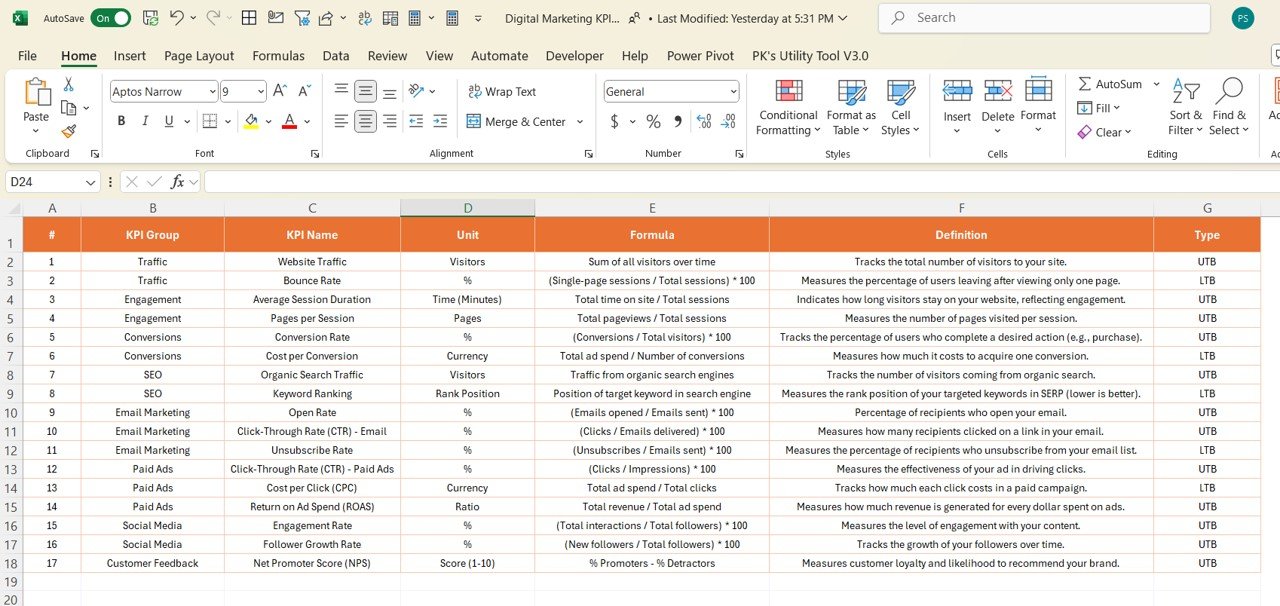This screenshot has width=1280, height=606.
Task: Undo the last action
Action: (x=177, y=18)
